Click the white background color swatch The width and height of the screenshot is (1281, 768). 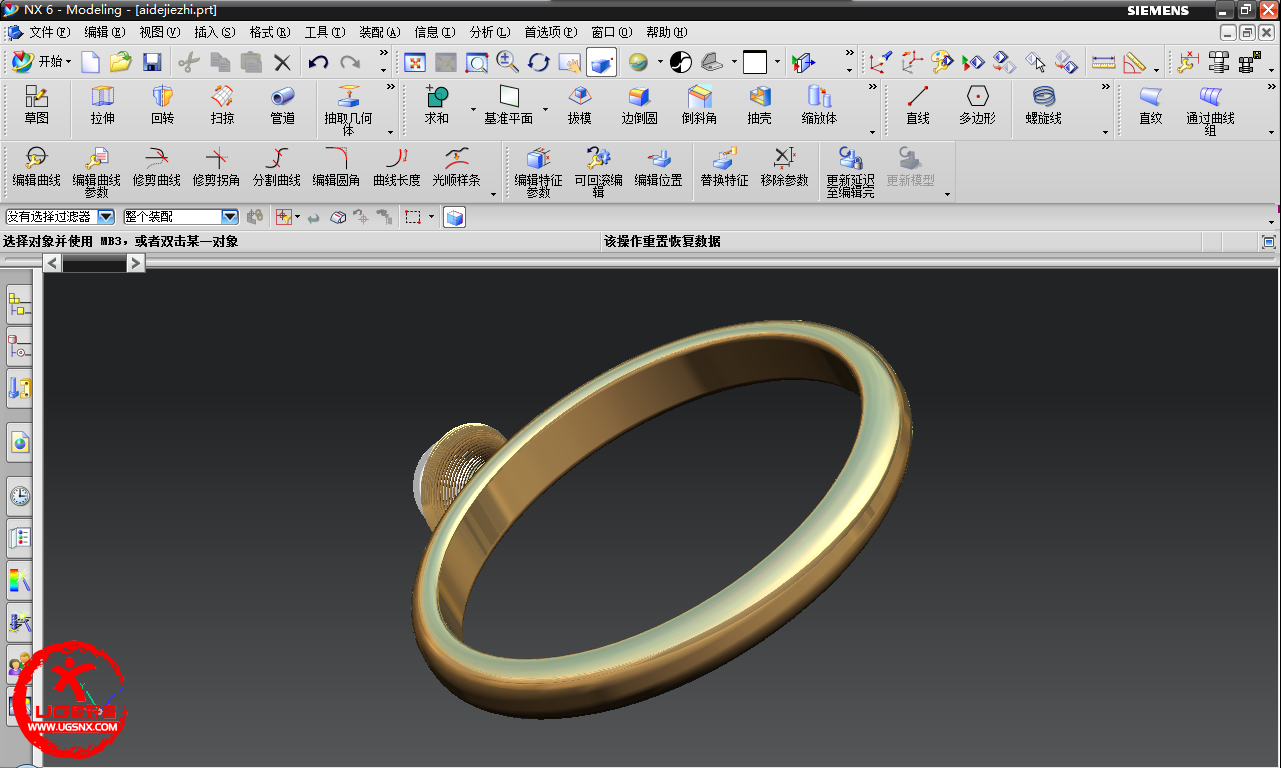[755, 63]
